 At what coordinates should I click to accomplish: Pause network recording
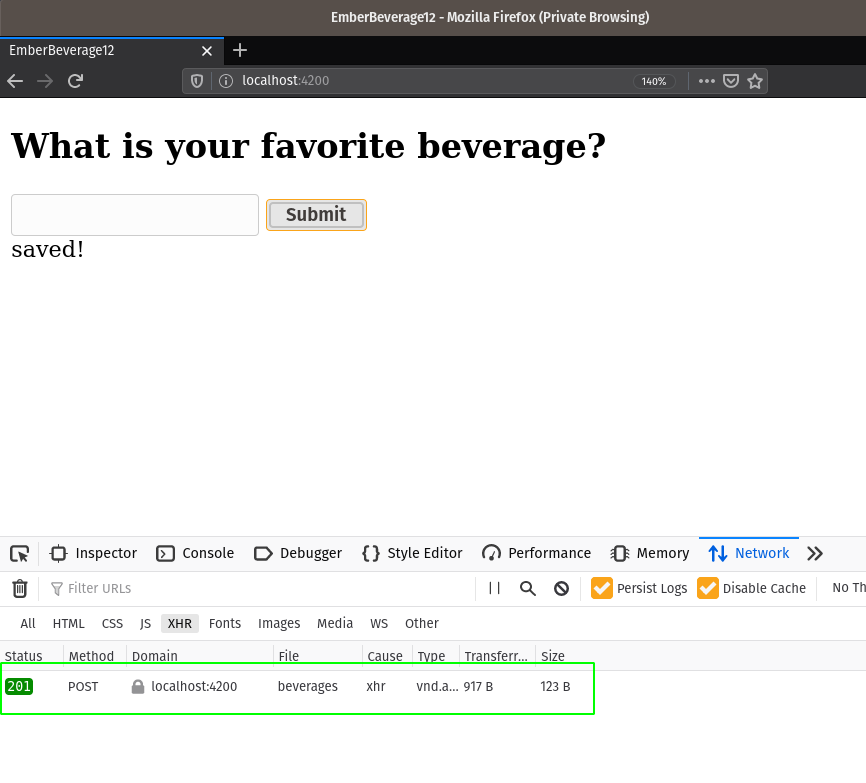pos(494,588)
